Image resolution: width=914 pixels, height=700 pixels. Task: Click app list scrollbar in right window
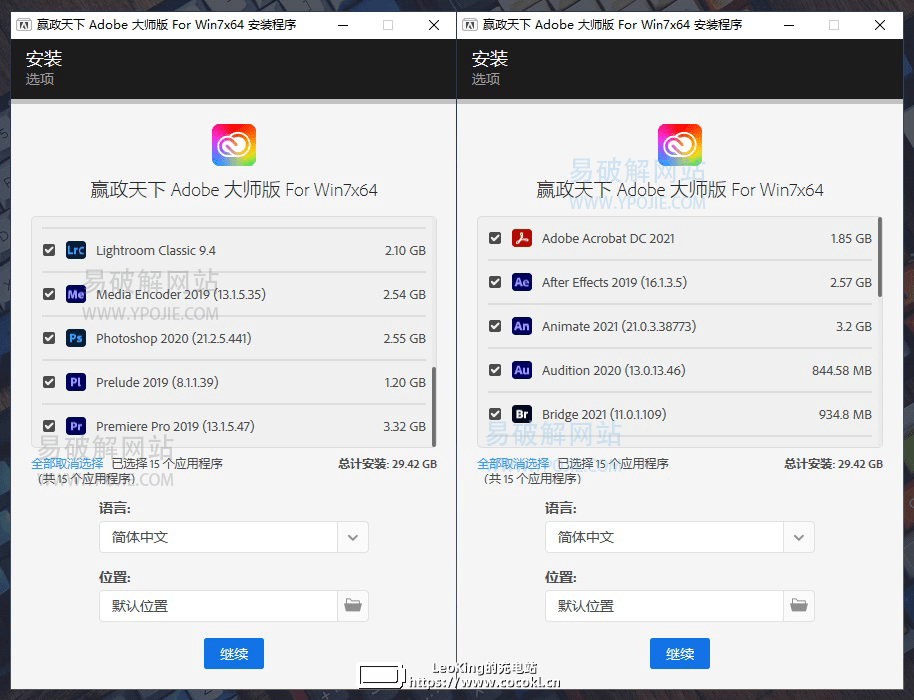pyautogui.click(x=880, y=257)
